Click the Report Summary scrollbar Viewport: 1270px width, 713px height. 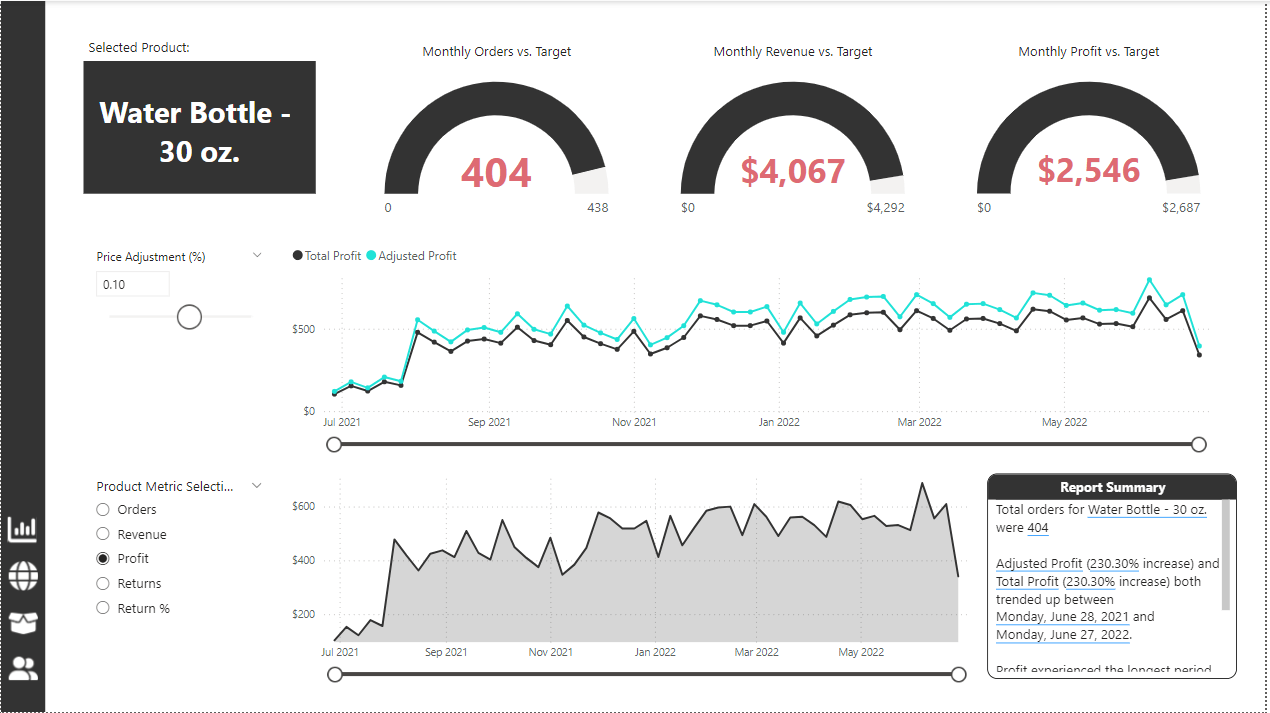[1226, 555]
